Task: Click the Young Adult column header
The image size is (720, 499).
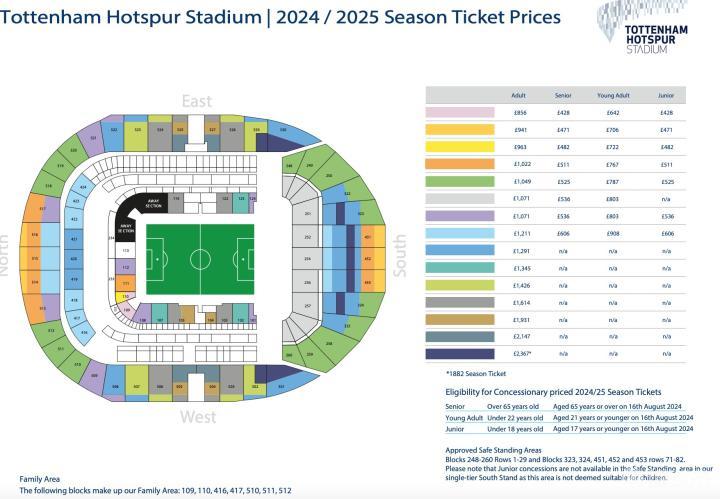Action: pyautogui.click(x=611, y=95)
